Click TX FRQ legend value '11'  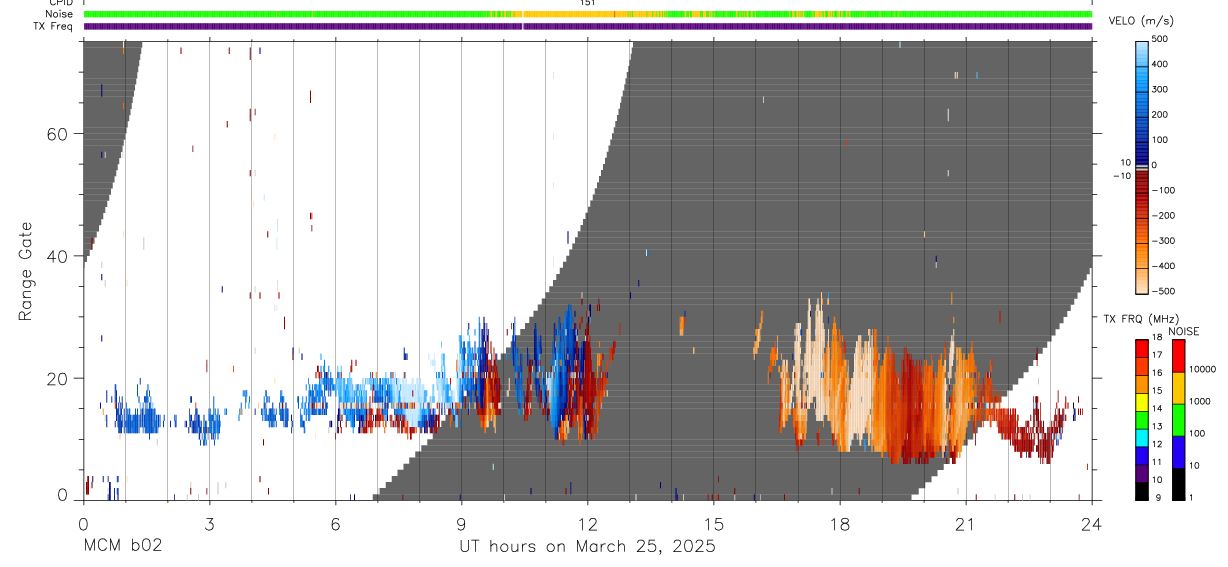1157,462
